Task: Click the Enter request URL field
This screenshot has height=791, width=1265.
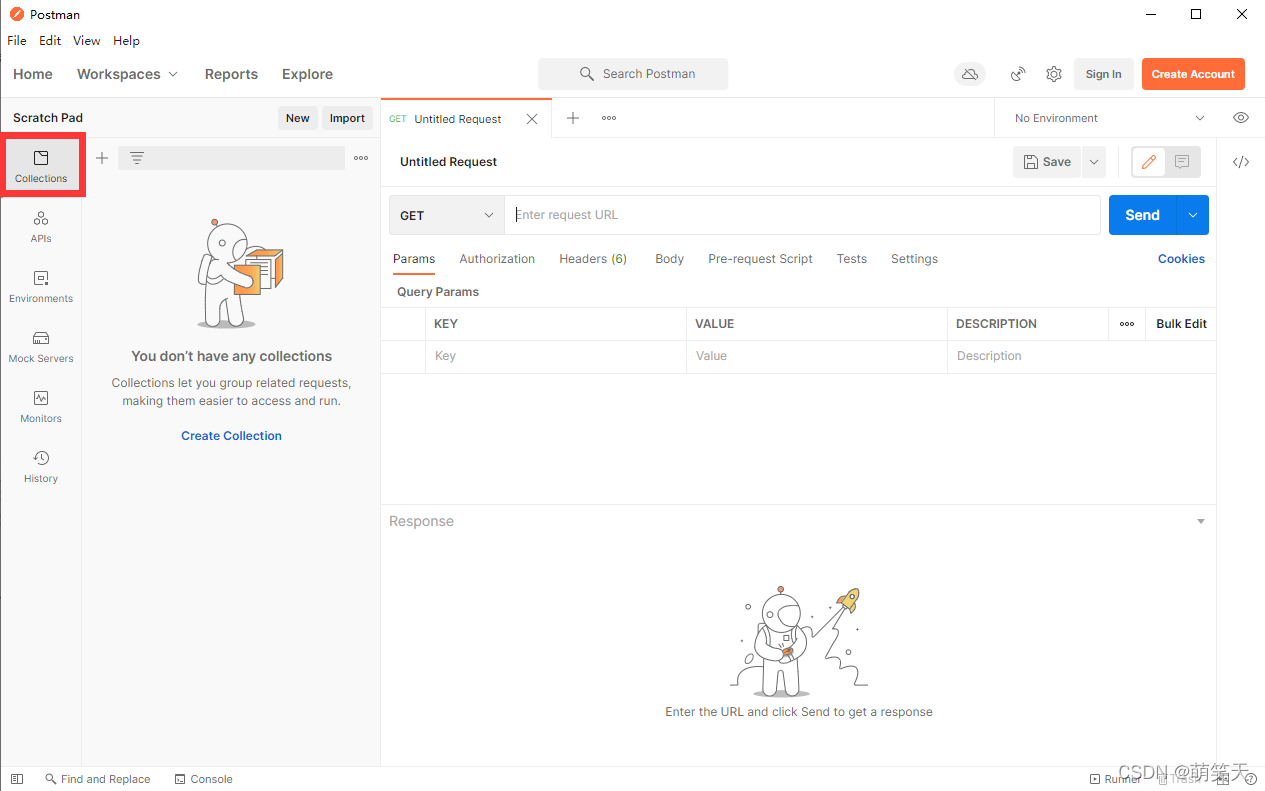Action: click(x=802, y=215)
